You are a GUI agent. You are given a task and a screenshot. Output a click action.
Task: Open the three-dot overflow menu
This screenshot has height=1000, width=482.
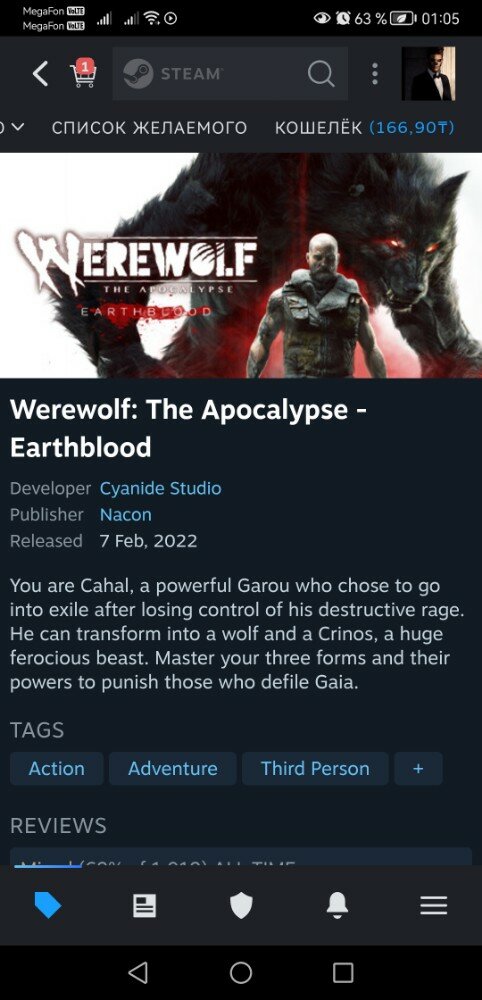375,73
